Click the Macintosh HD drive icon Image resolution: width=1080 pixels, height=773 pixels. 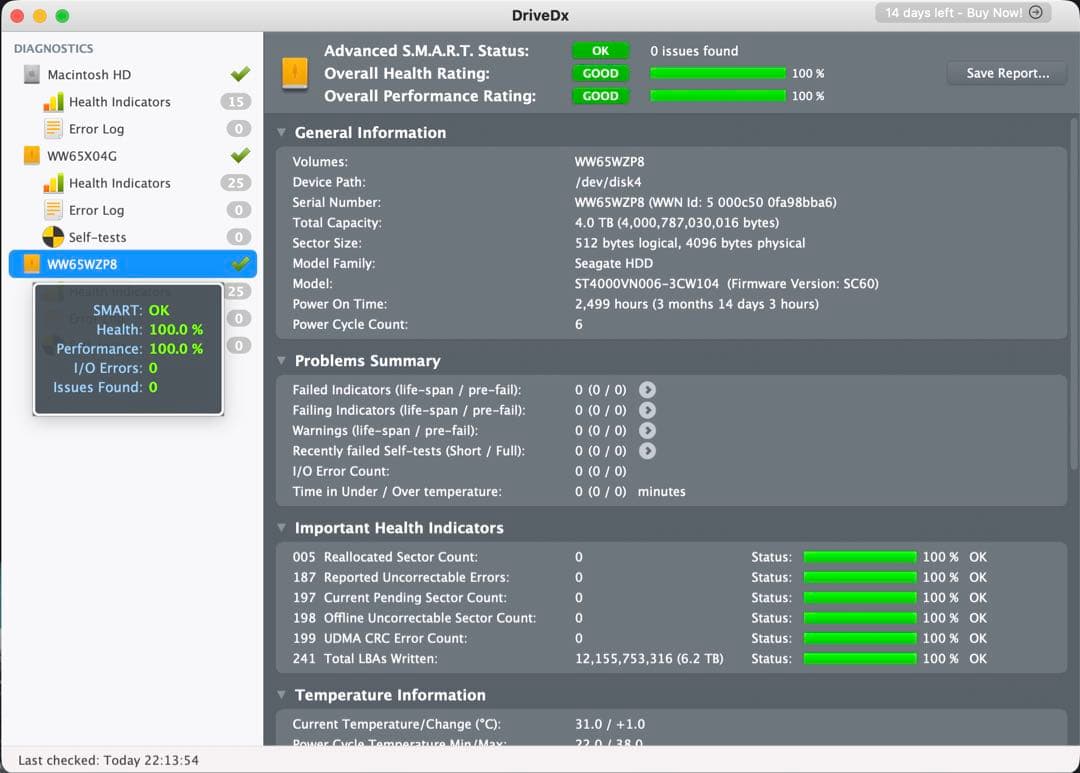[32, 74]
